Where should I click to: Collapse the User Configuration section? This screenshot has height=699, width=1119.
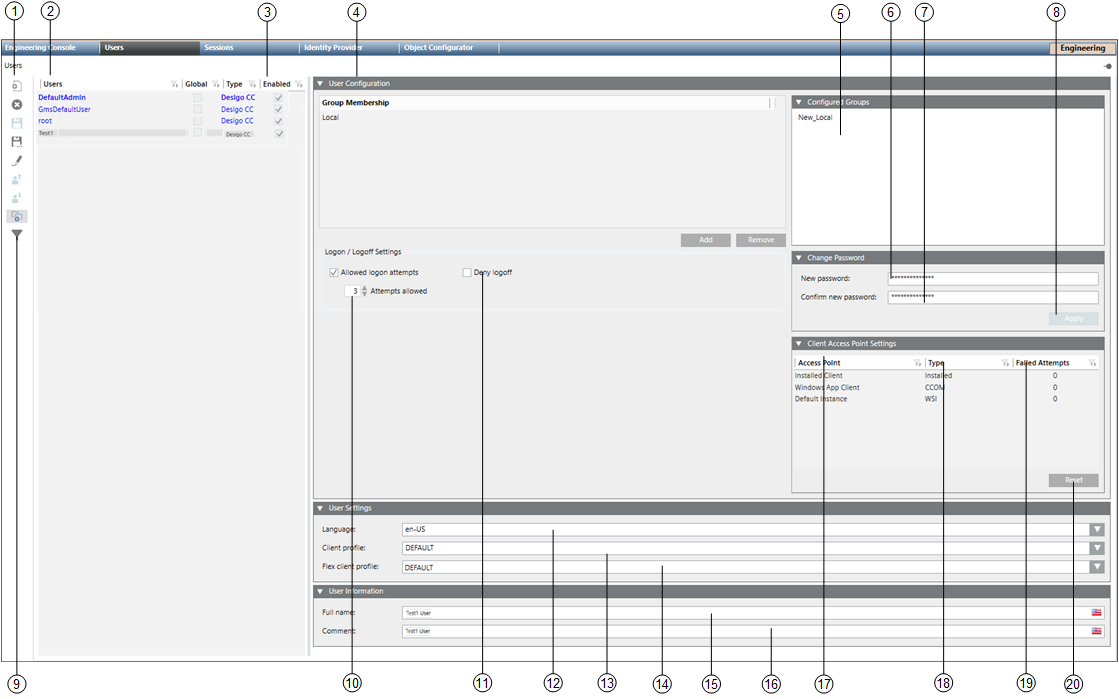(320, 84)
